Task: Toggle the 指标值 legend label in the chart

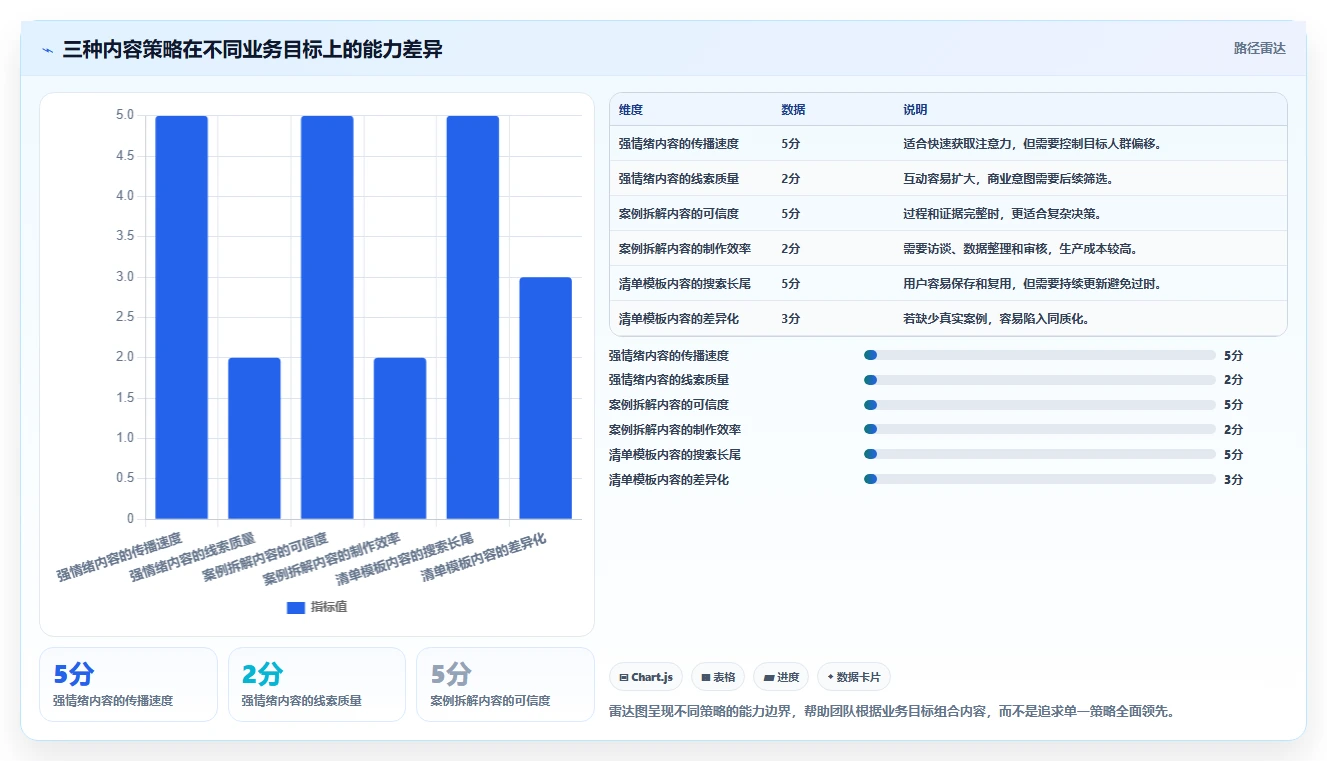Action: pyautogui.click(x=329, y=607)
